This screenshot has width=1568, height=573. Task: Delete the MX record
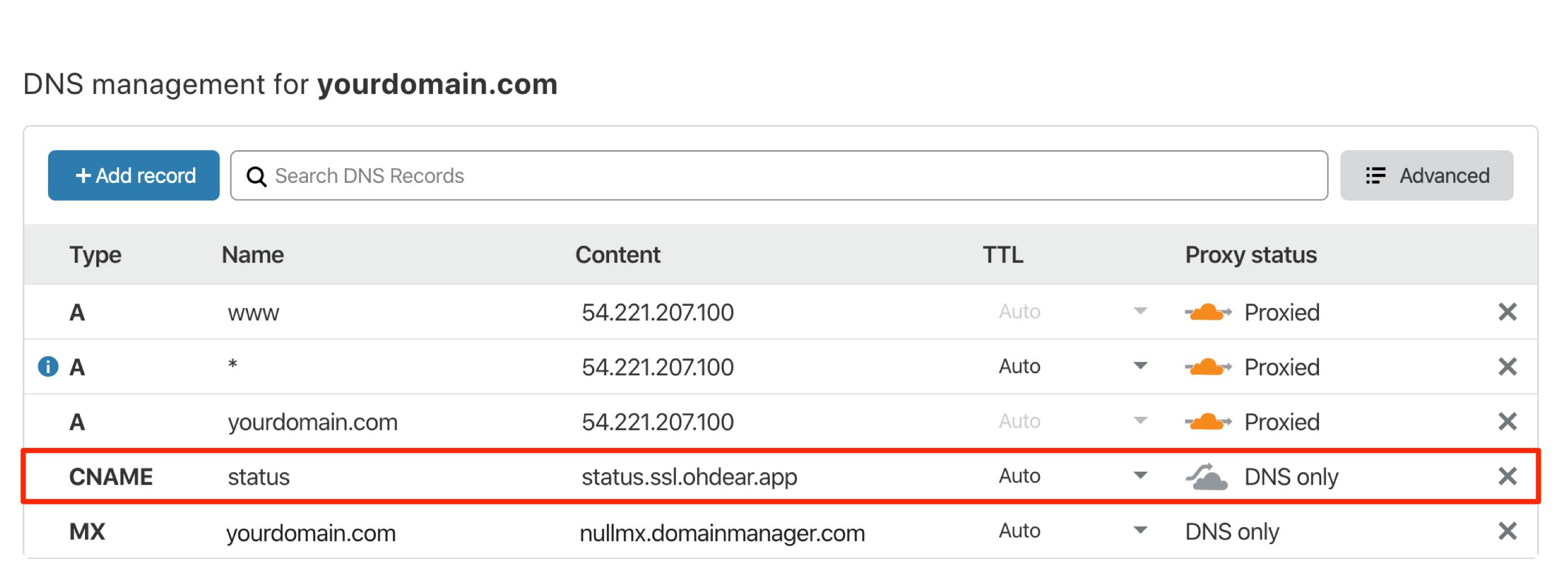[x=1507, y=532]
